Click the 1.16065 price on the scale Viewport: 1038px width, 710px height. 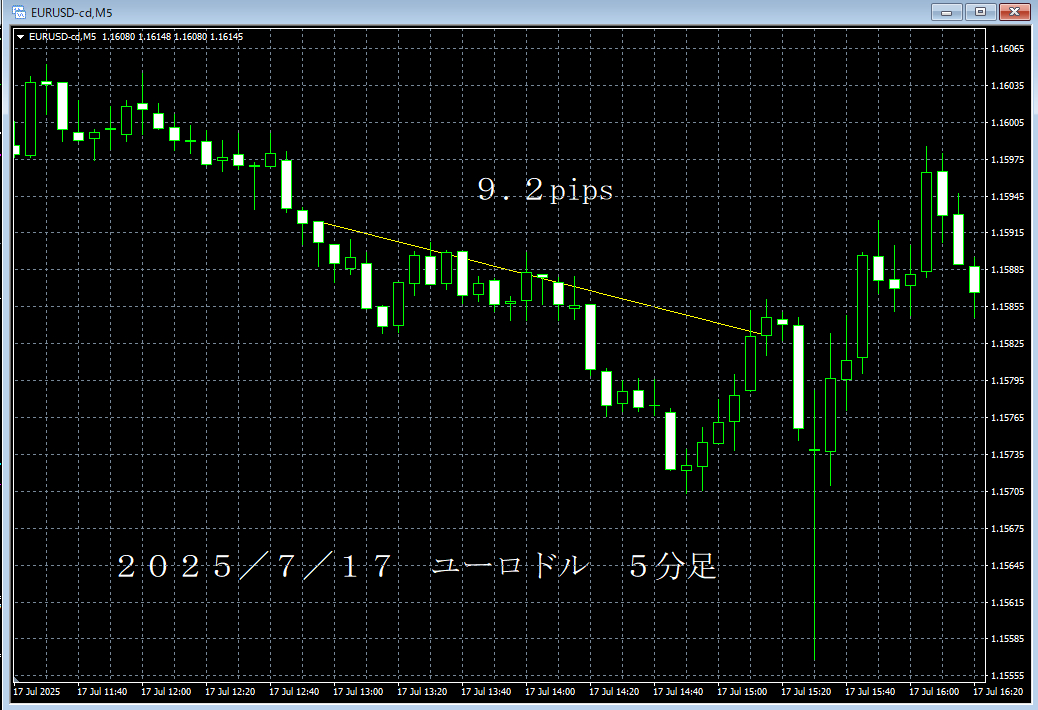(1006, 49)
